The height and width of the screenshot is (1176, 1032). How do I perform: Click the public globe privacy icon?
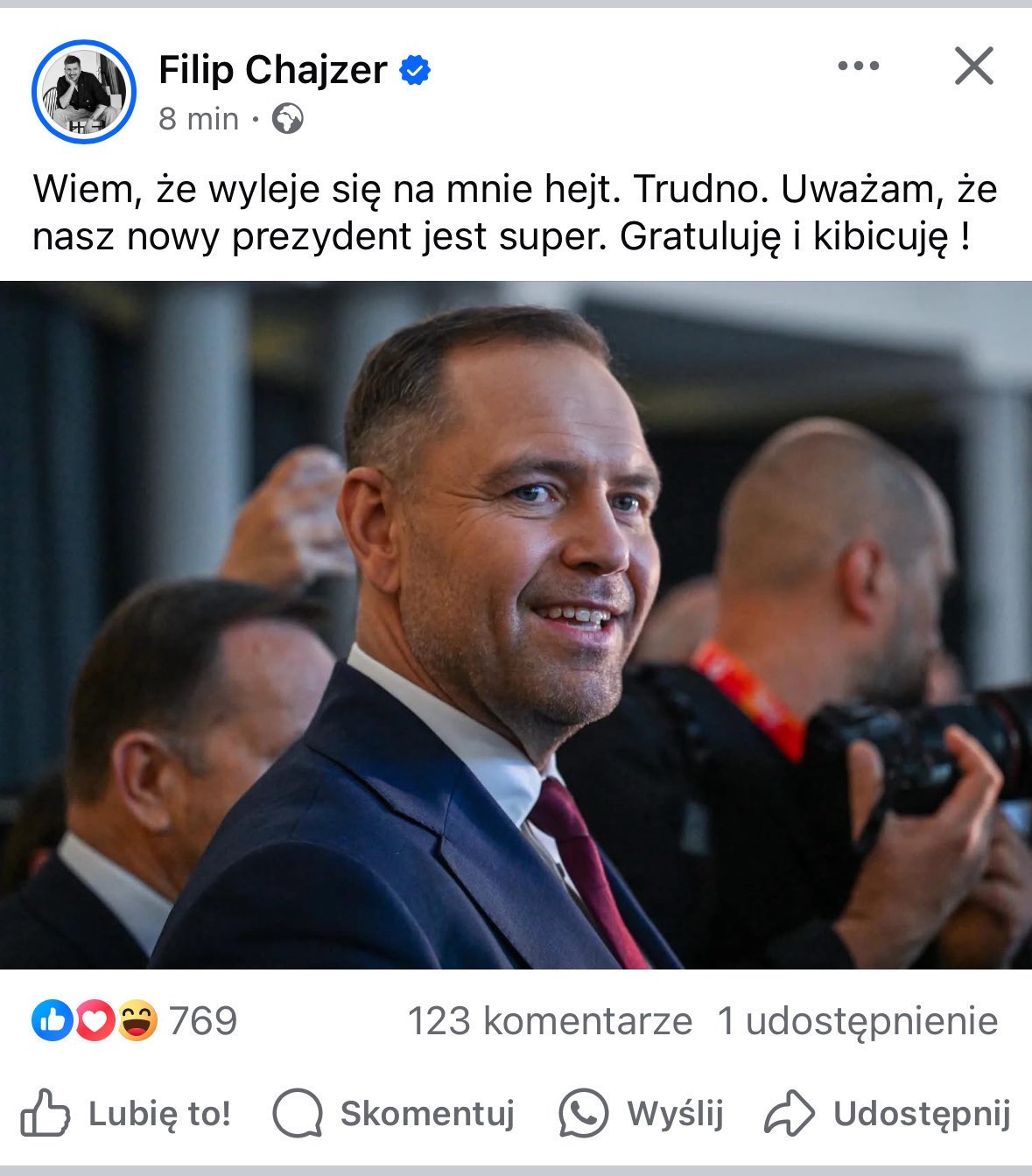point(287,118)
